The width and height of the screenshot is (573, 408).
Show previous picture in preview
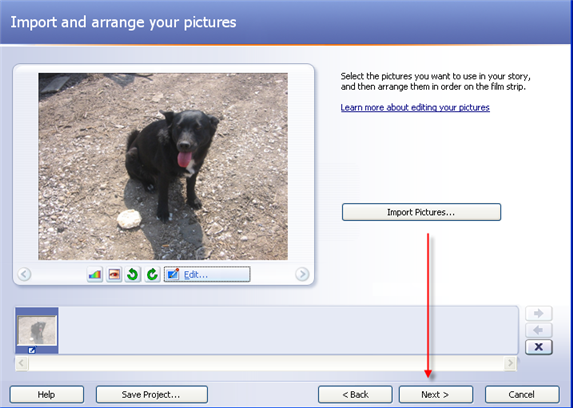(24, 274)
